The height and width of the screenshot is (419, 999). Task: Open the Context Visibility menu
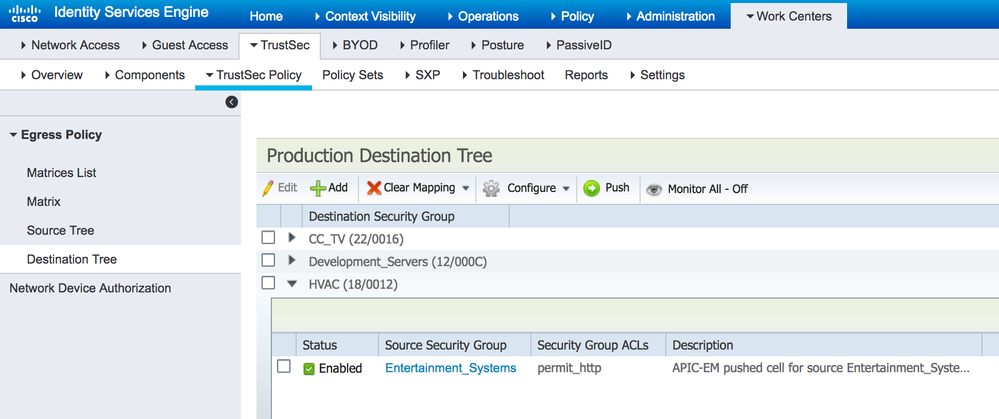tap(365, 17)
